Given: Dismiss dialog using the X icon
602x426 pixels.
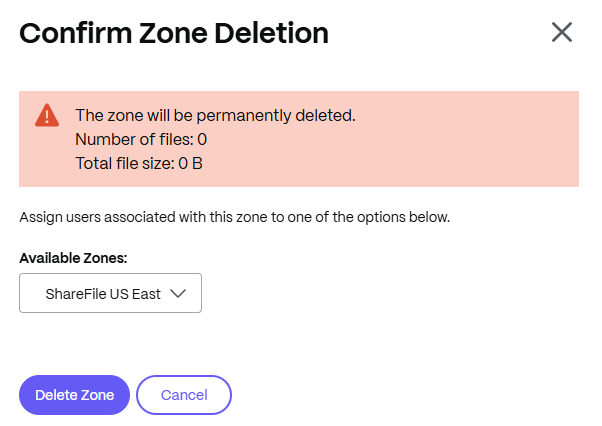Looking at the screenshot, I should point(562,32).
